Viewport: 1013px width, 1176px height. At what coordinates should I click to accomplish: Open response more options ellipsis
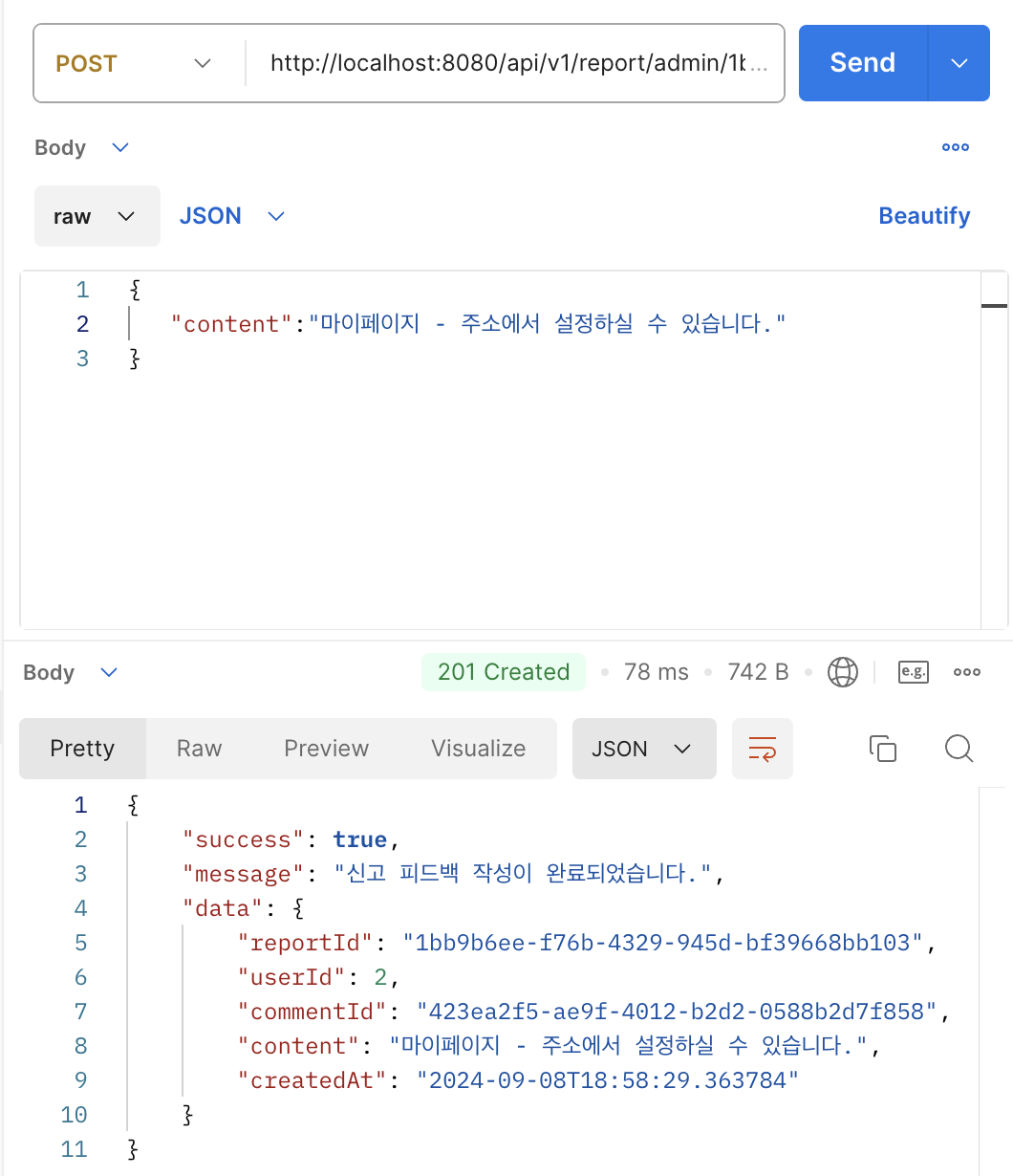click(x=967, y=672)
